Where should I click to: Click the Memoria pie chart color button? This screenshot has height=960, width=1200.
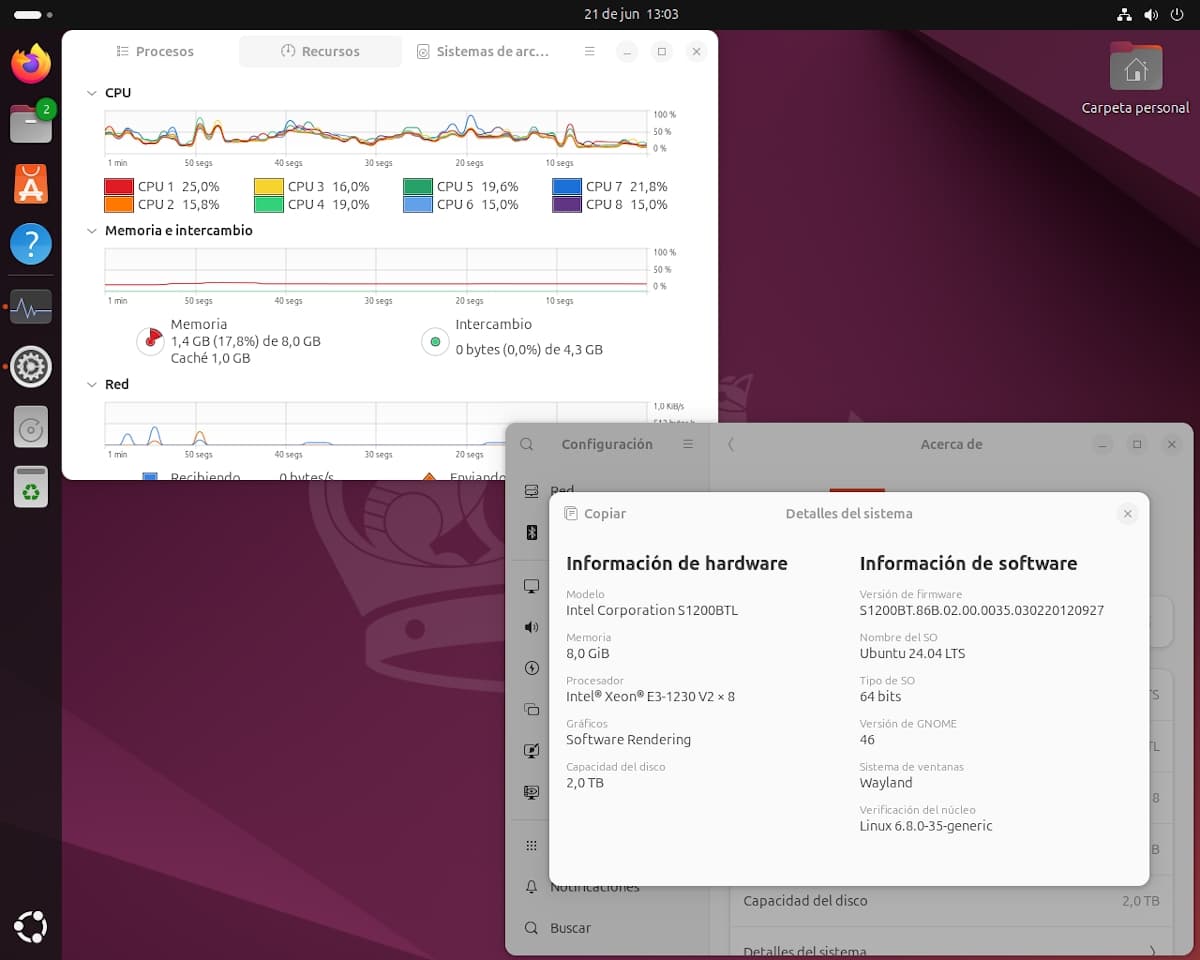tap(150, 341)
